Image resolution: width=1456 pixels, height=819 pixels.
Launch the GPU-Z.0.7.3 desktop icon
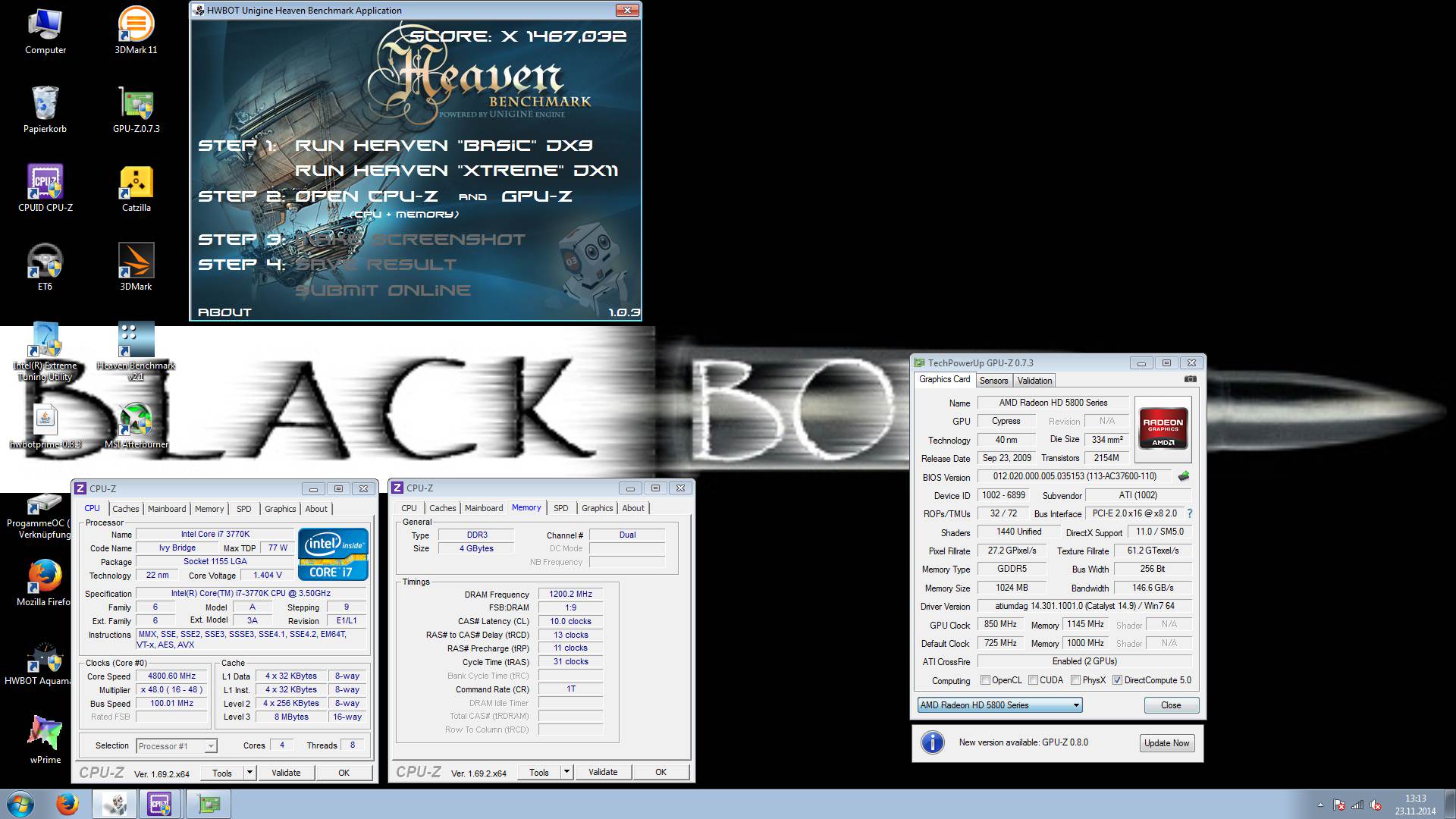pos(136,109)
